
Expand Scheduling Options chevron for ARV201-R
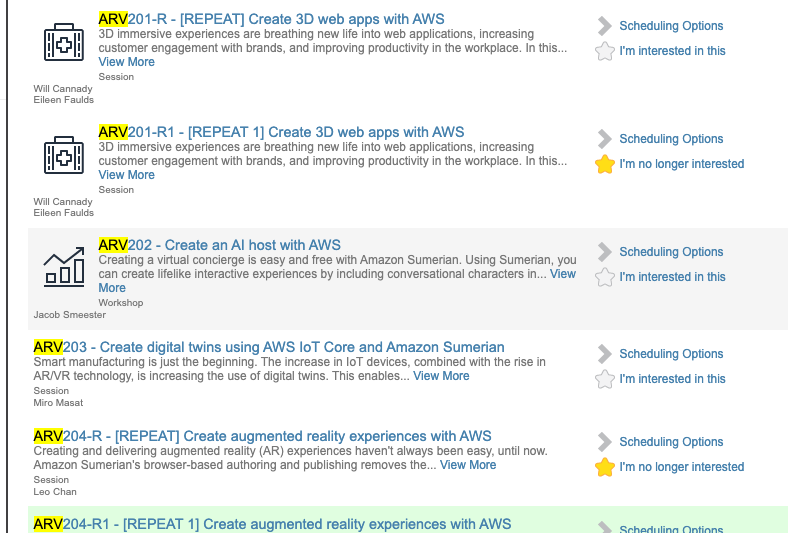(605, 26)
